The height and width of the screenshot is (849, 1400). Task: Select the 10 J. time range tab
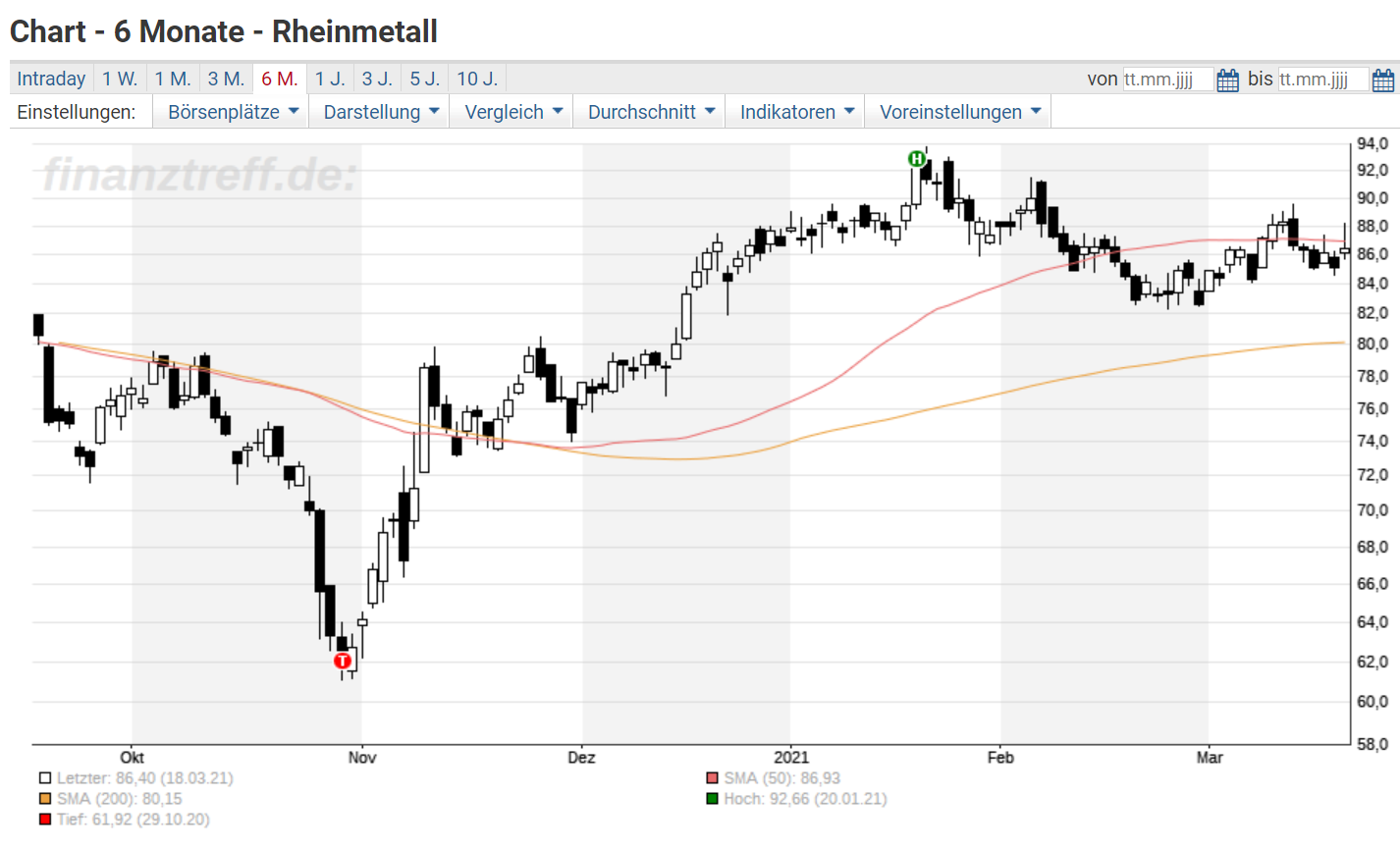click(x=477, y=79)
